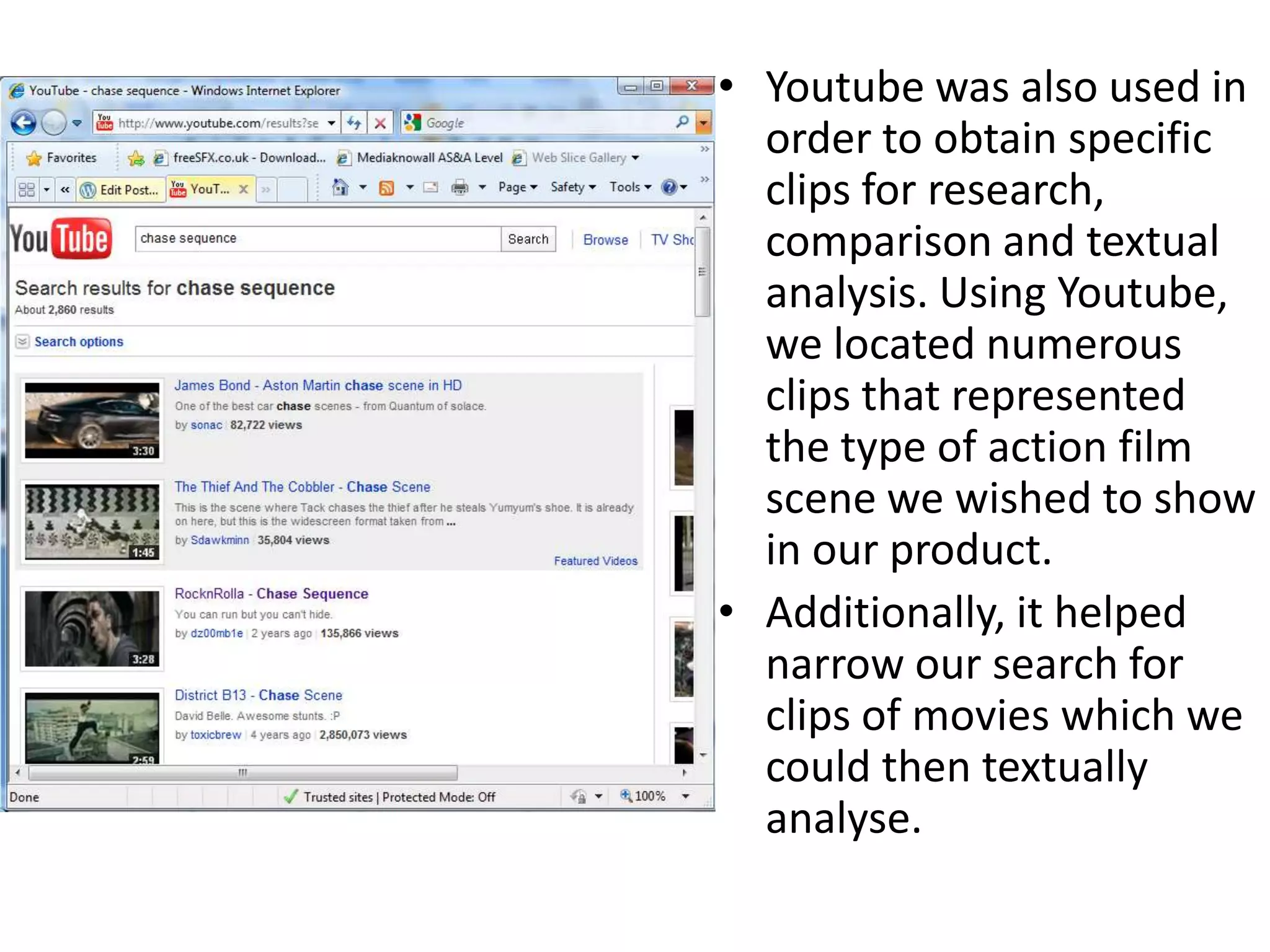The height and width of the screenshot is (952, 1270).
Task: Click the Print icon in command bar
Action: 460,187
